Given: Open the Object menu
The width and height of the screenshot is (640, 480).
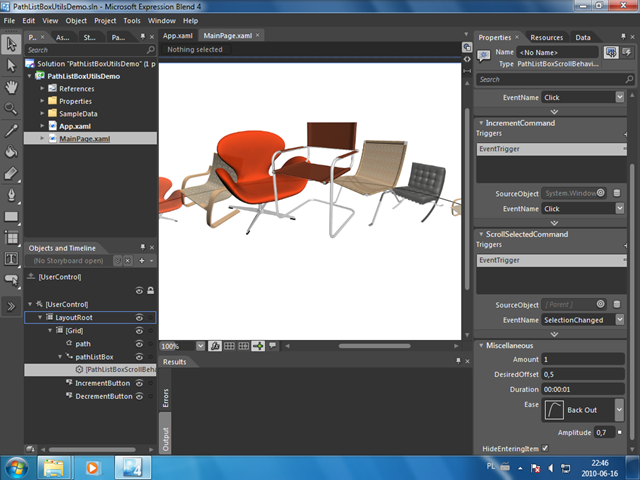Looking at the screenshot, I should pos(76,20).
